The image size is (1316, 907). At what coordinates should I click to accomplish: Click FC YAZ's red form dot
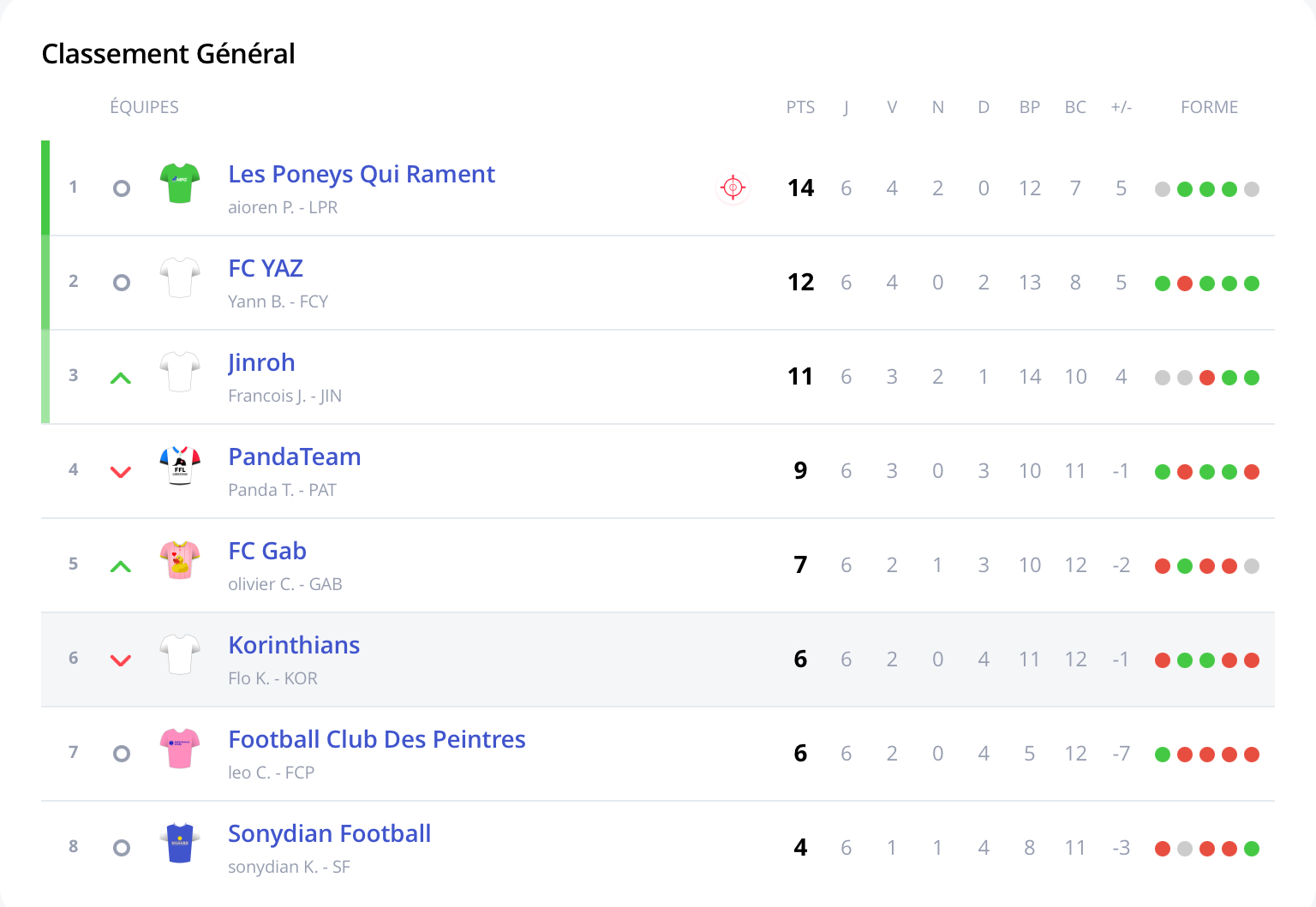pos(1185,283)
